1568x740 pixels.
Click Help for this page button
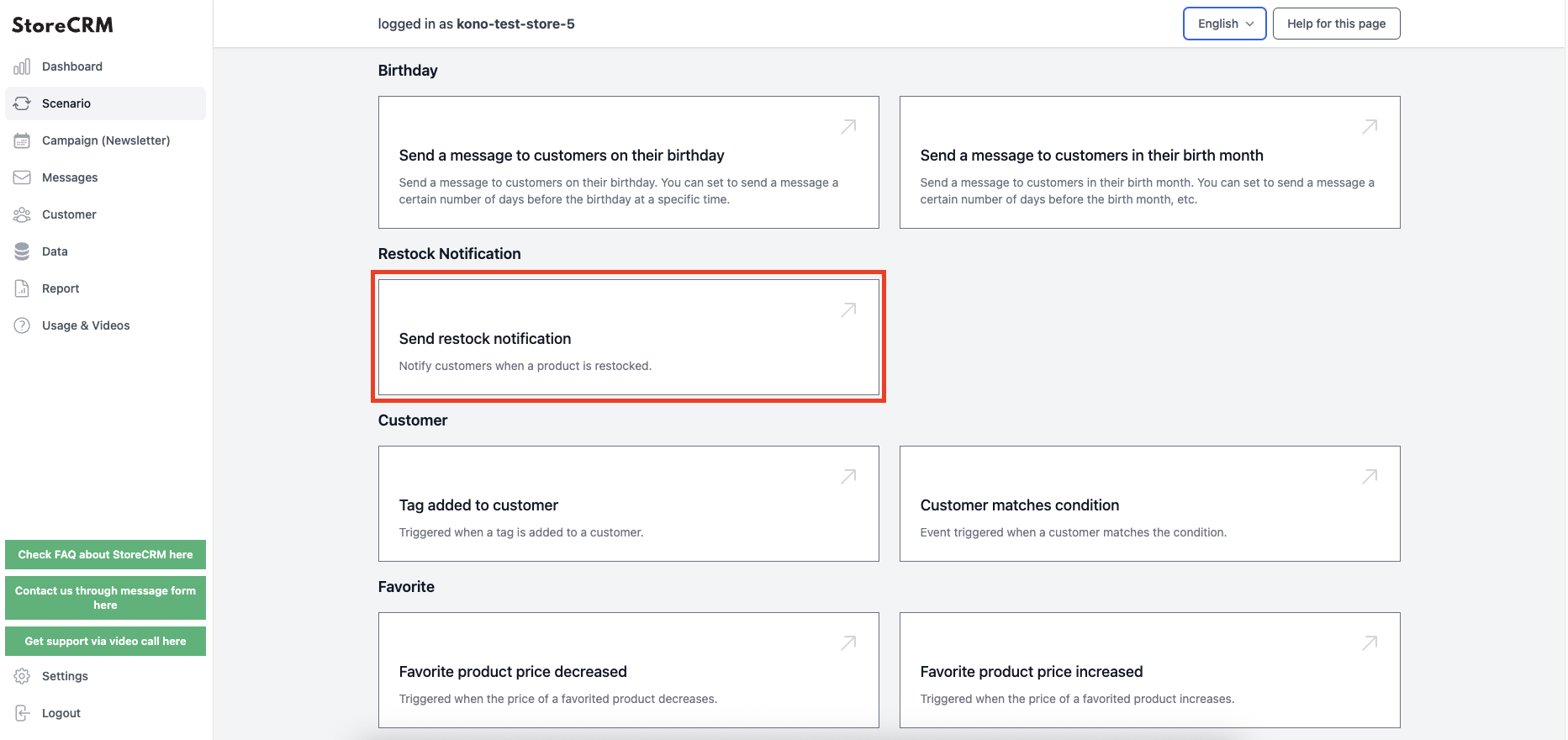[1336, 24]
